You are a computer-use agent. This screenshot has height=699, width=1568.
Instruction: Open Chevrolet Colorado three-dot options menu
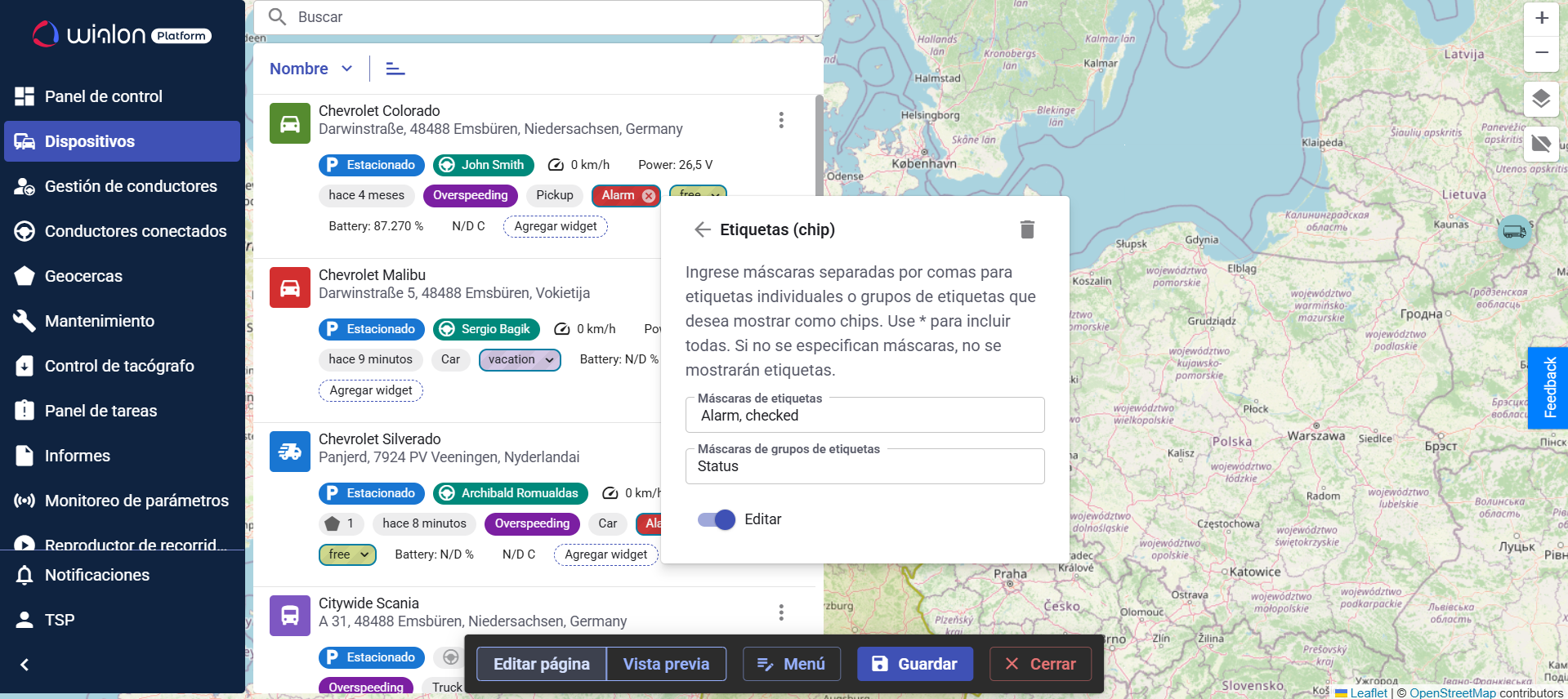781,120
